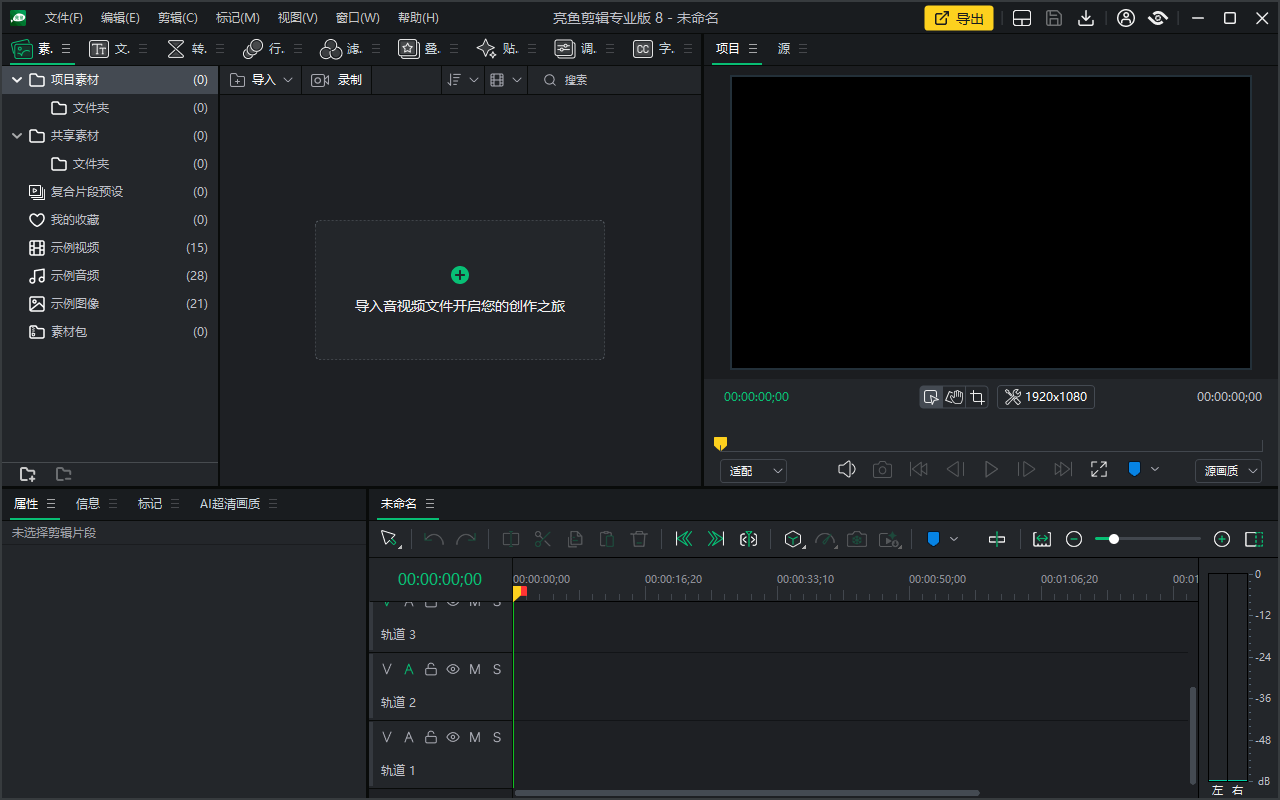Click the cube compound clip icon
Image resolution: width=1280 pixels, height=800 pixels.
click(x=794, y=539)
